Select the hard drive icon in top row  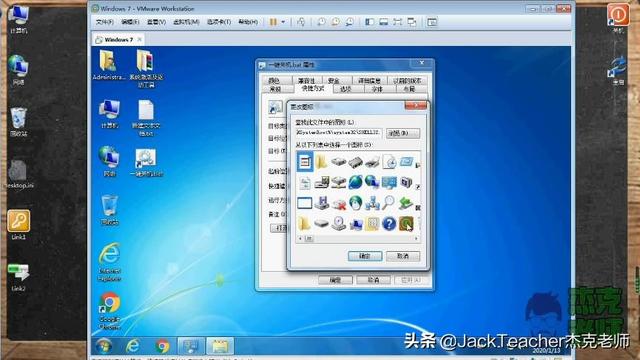(x=338, y=162)
